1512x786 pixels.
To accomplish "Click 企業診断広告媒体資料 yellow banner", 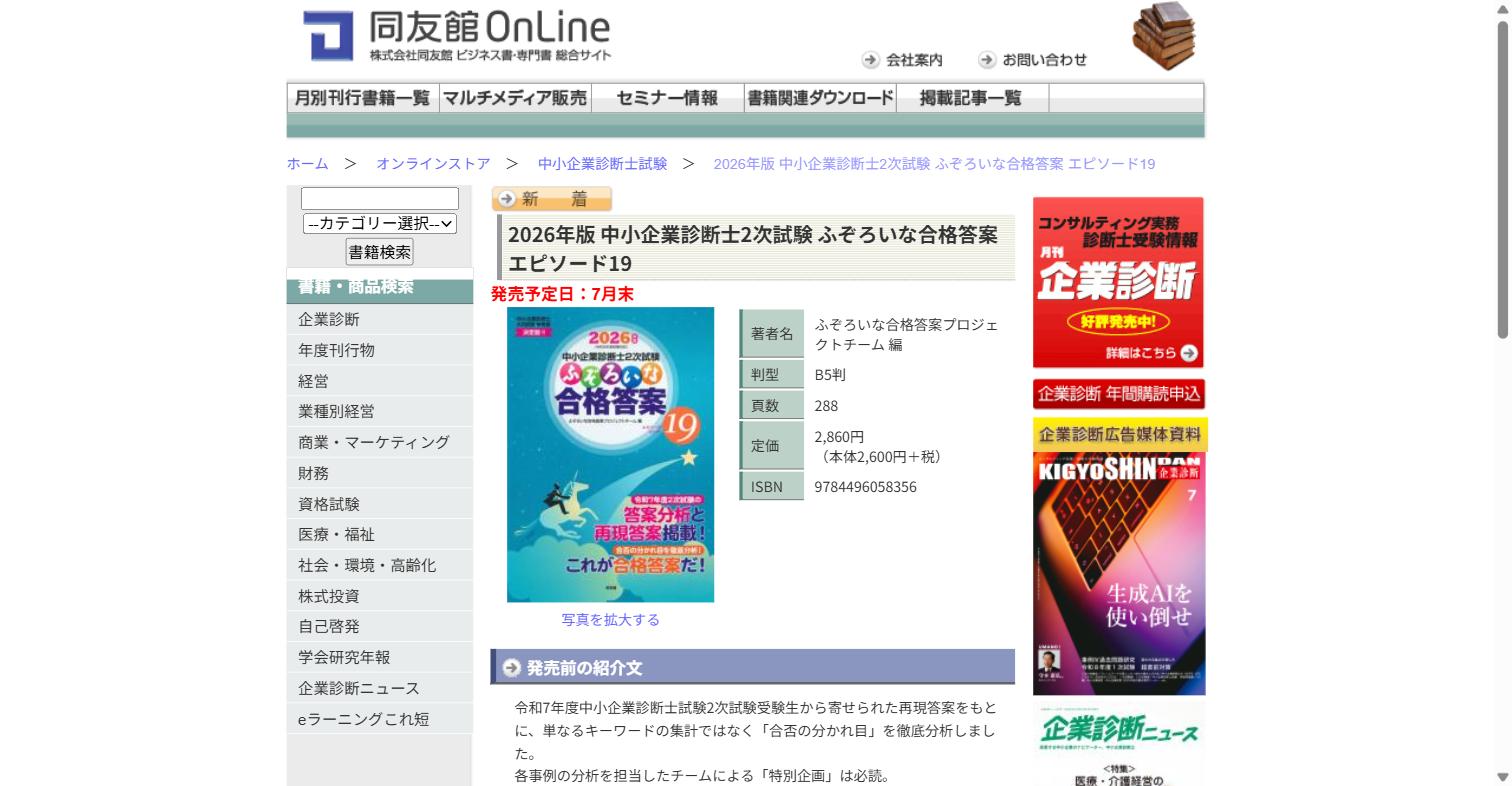I will 1120,434.
